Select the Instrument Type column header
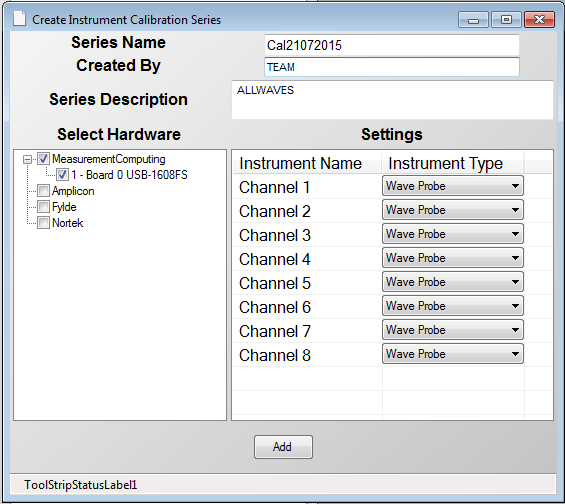 [x=453, y=163]
